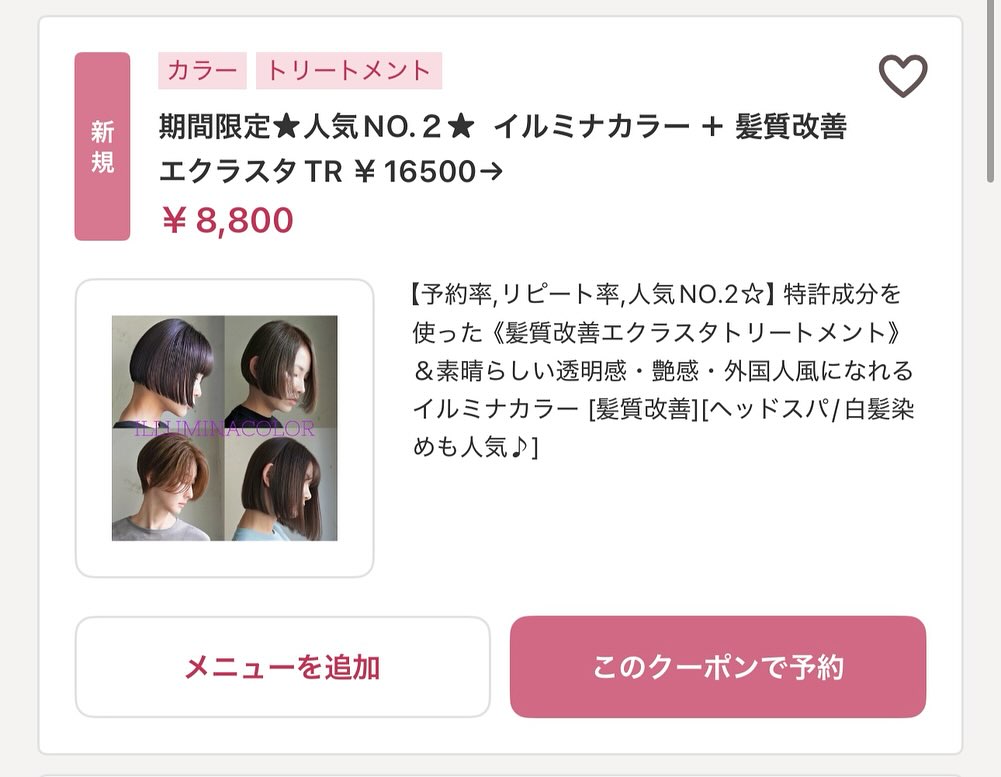
Task: Click the purple bob photo in collage
Action: (x=168, y=371)
